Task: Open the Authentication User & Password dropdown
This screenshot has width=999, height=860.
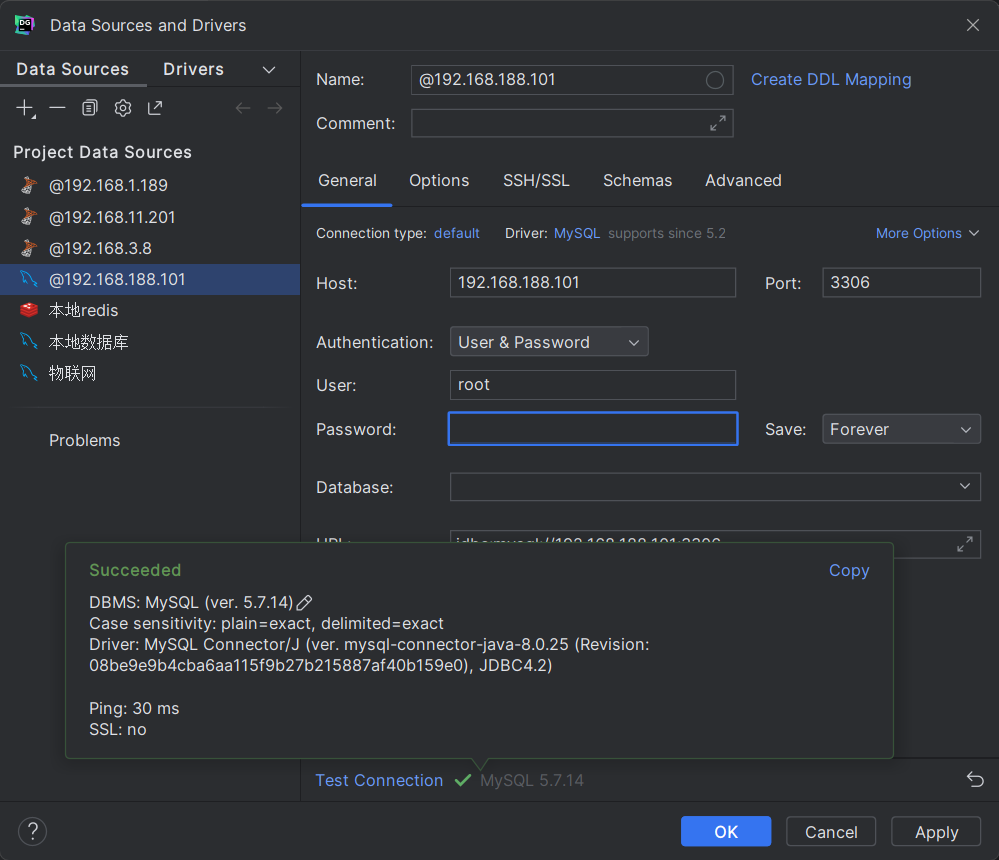Action: [x=548, y=342]
